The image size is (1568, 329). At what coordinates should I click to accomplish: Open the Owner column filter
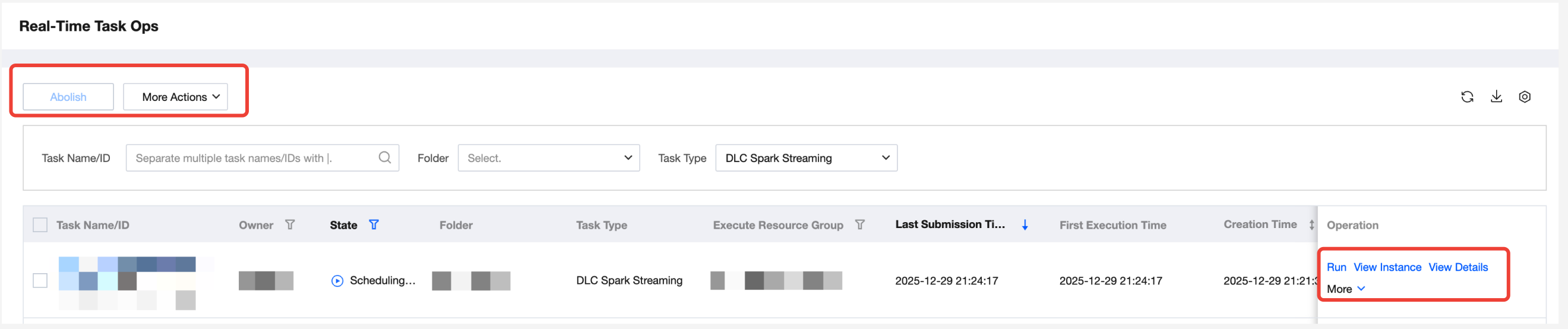coord(290,225)
